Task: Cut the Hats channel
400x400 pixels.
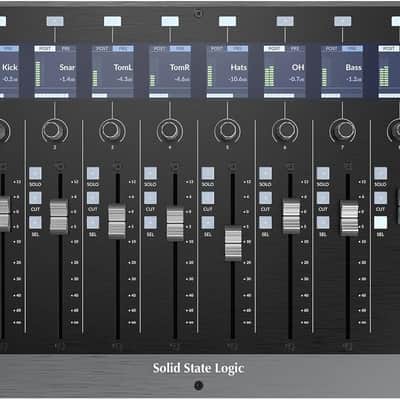Action: (208, 198)
